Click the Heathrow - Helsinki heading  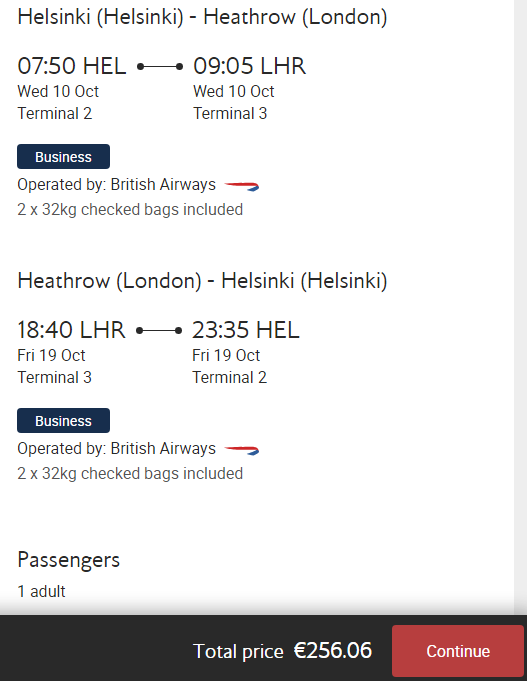pos(202,281)
